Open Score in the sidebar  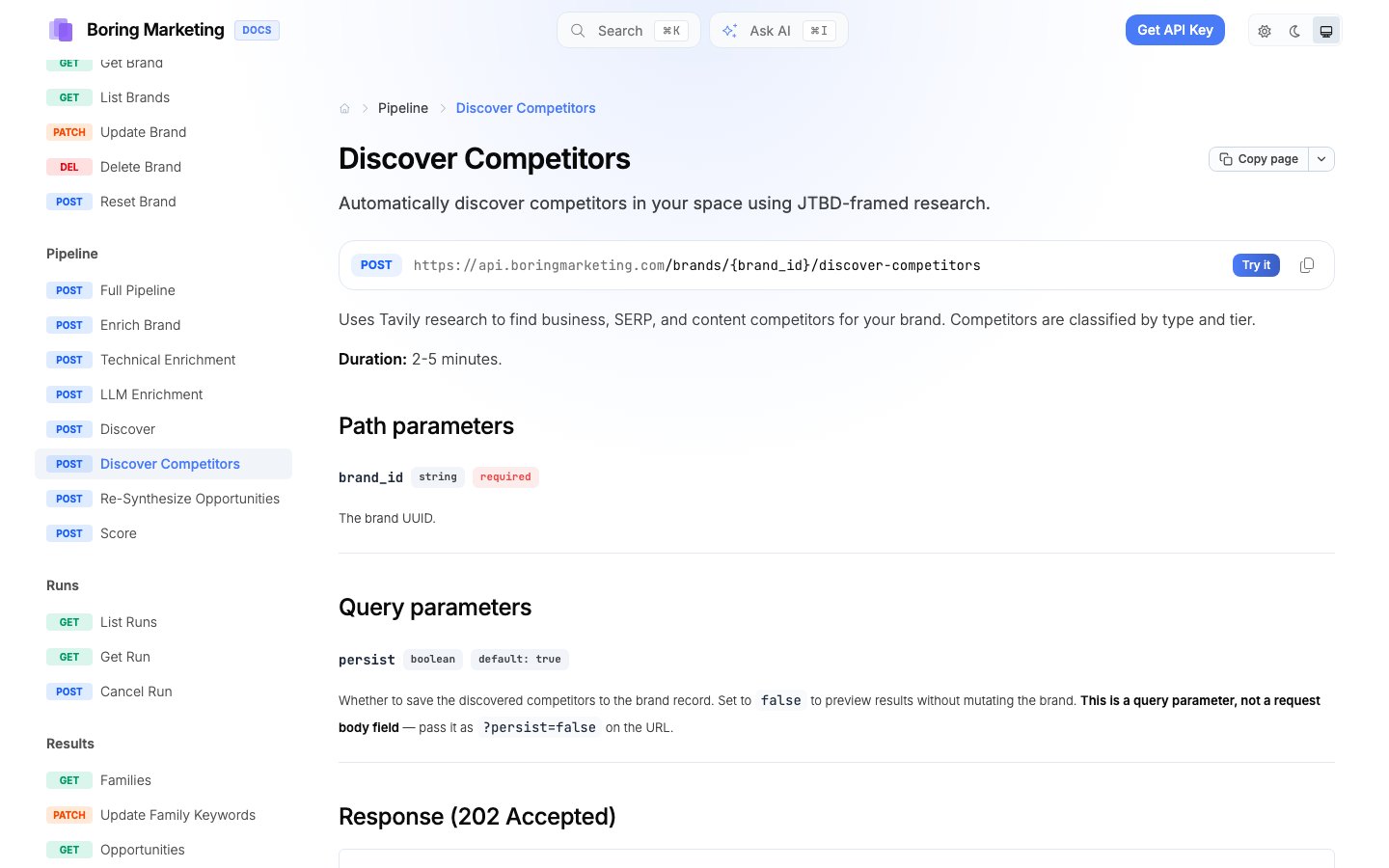click(164, 533)
